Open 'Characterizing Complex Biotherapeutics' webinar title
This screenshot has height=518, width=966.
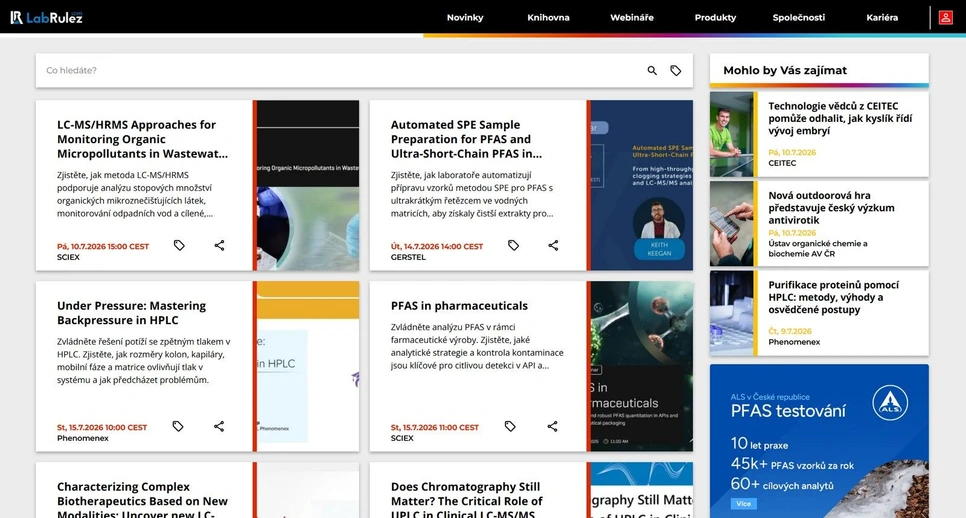[x=142, y=500]
